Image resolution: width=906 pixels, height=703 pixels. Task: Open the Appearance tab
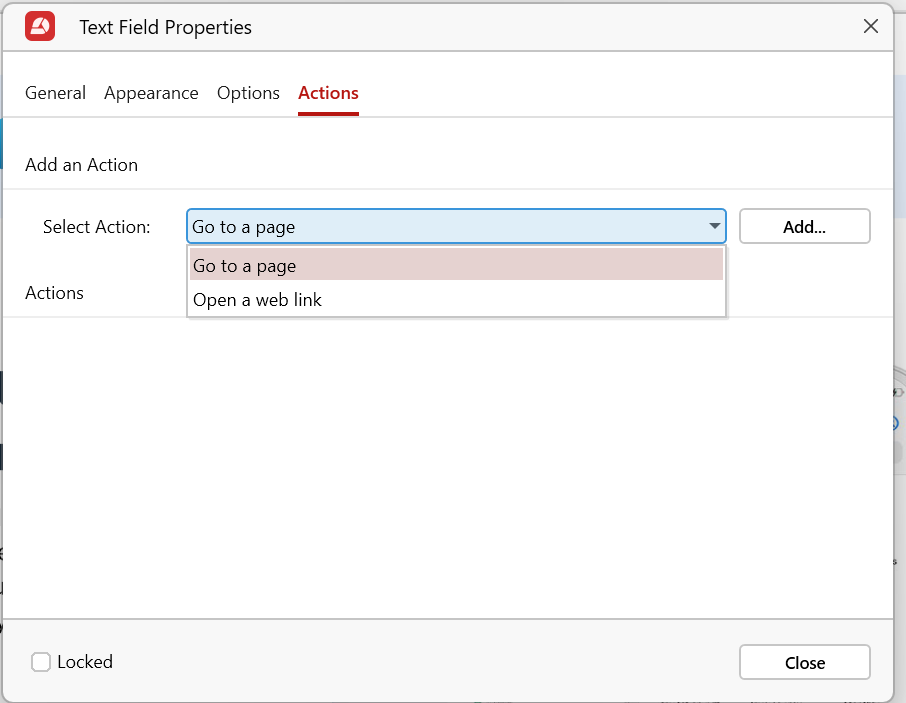click(151, 93)
